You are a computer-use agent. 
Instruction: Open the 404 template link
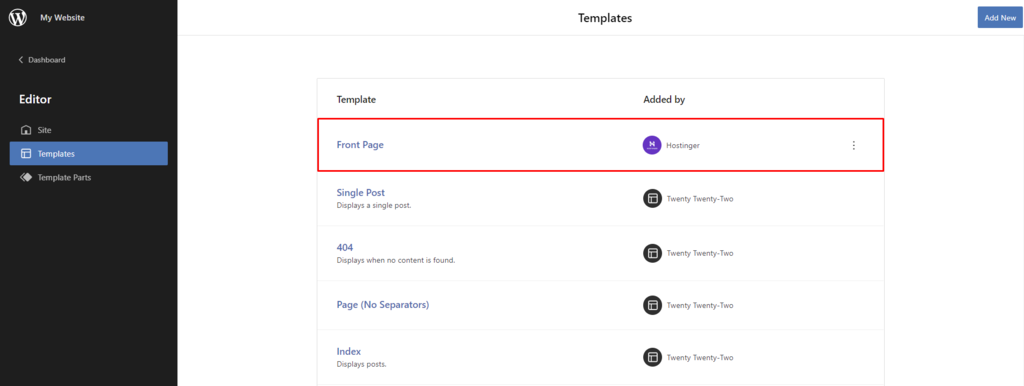345,248
